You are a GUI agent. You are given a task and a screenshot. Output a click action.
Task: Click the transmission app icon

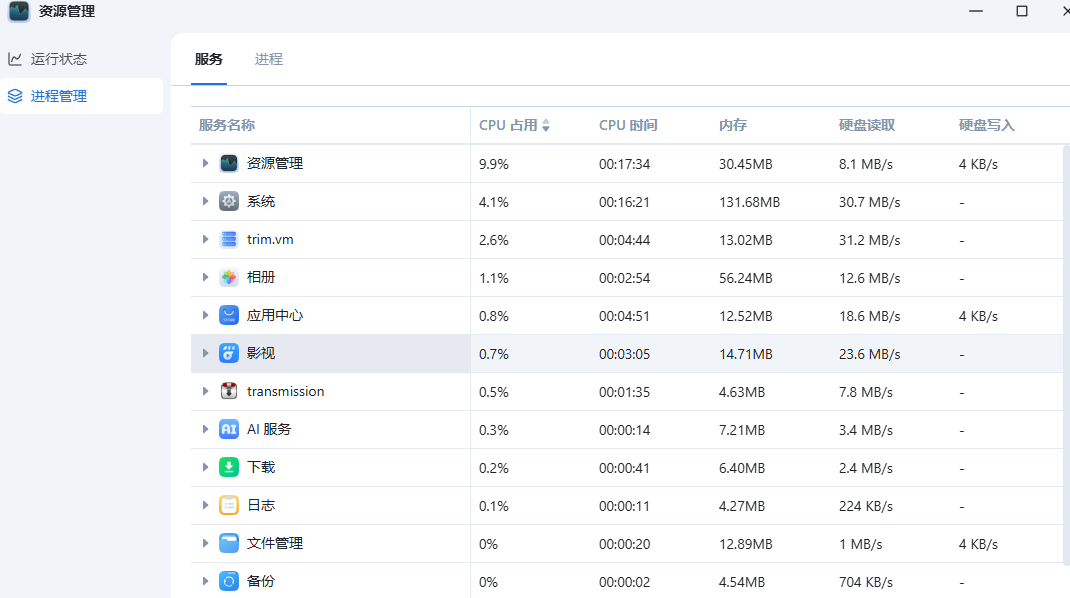click(x=229, y=391)
